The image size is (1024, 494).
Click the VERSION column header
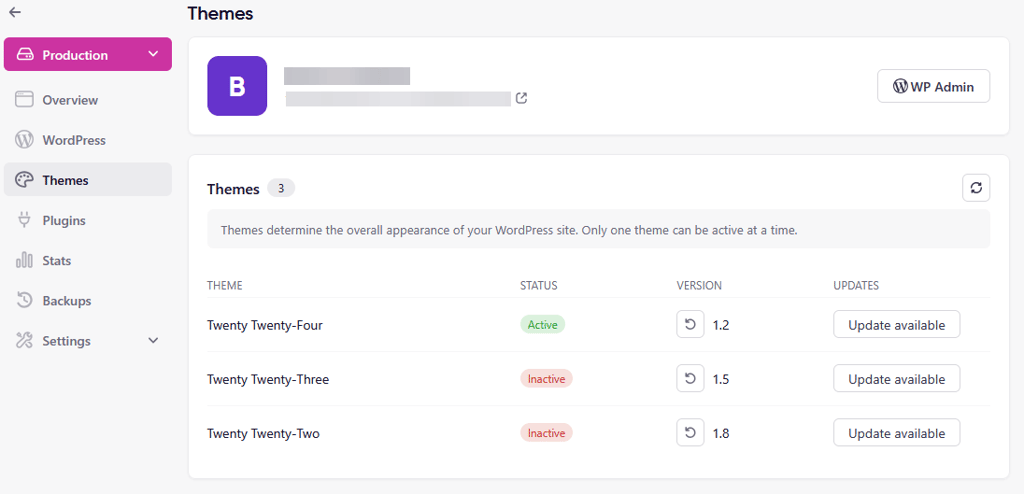(x=699, y=286)
